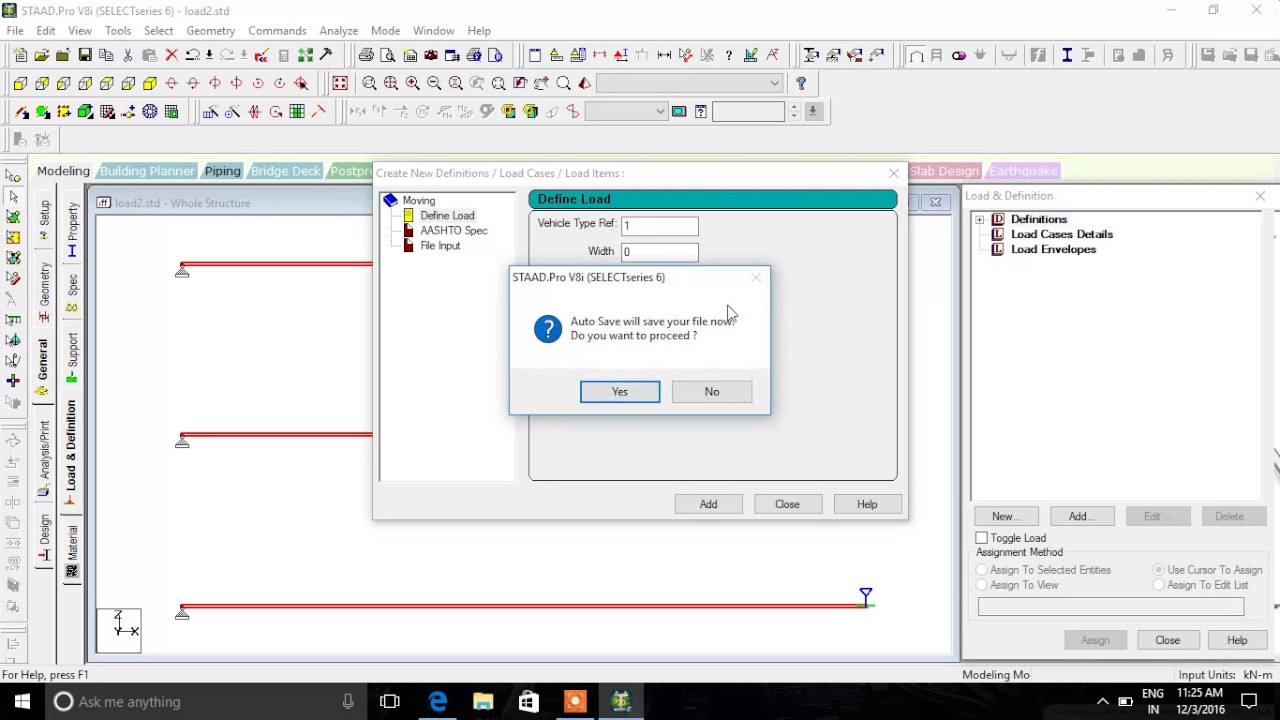1280x720 pixels.
Task: Click No in Auto Save dialog
Action: pyautogui.click(x=712, y=392)
